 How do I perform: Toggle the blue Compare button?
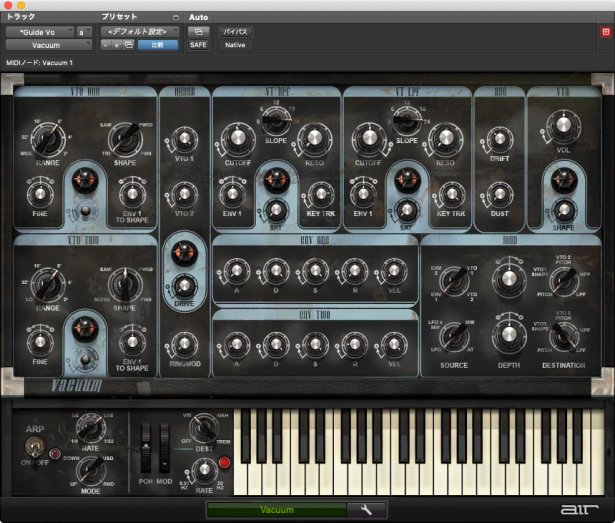pyautogui.click(x=158, y=45)
